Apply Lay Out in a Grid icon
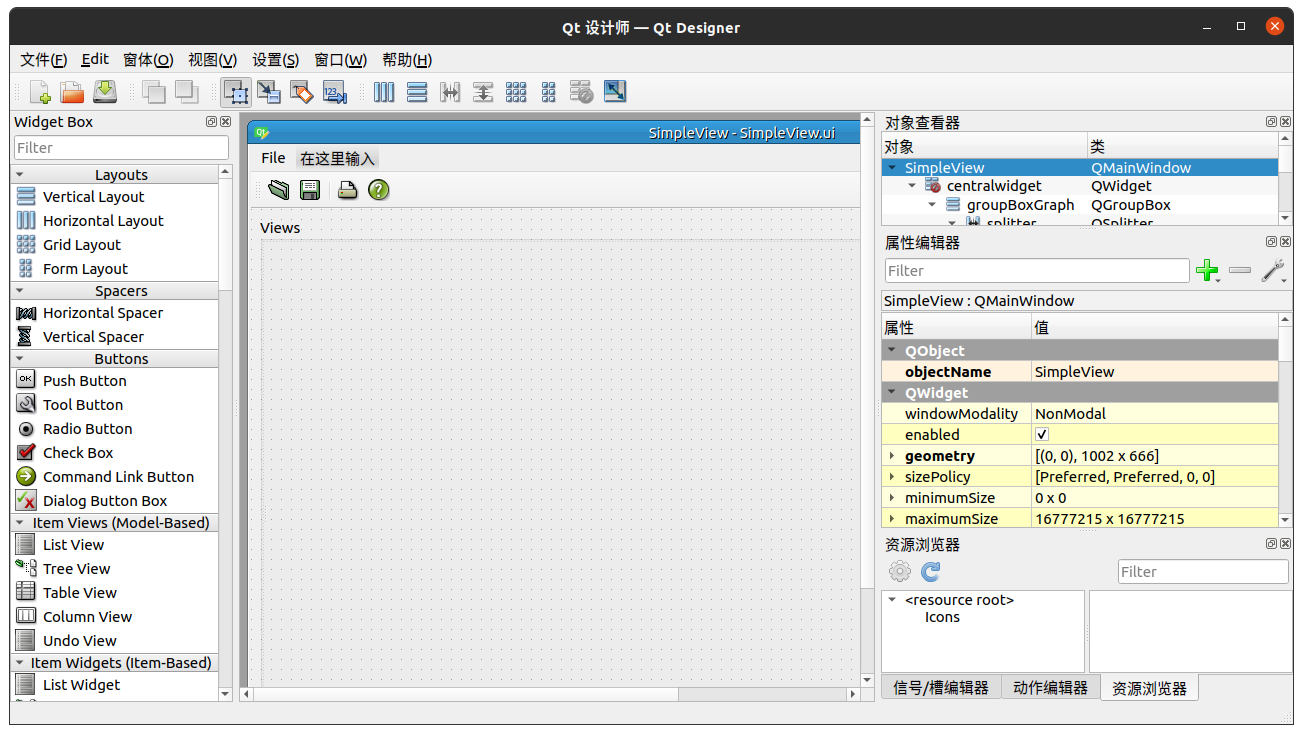The width and height of the screenshot is (1303, 734). tap(516, 92)
